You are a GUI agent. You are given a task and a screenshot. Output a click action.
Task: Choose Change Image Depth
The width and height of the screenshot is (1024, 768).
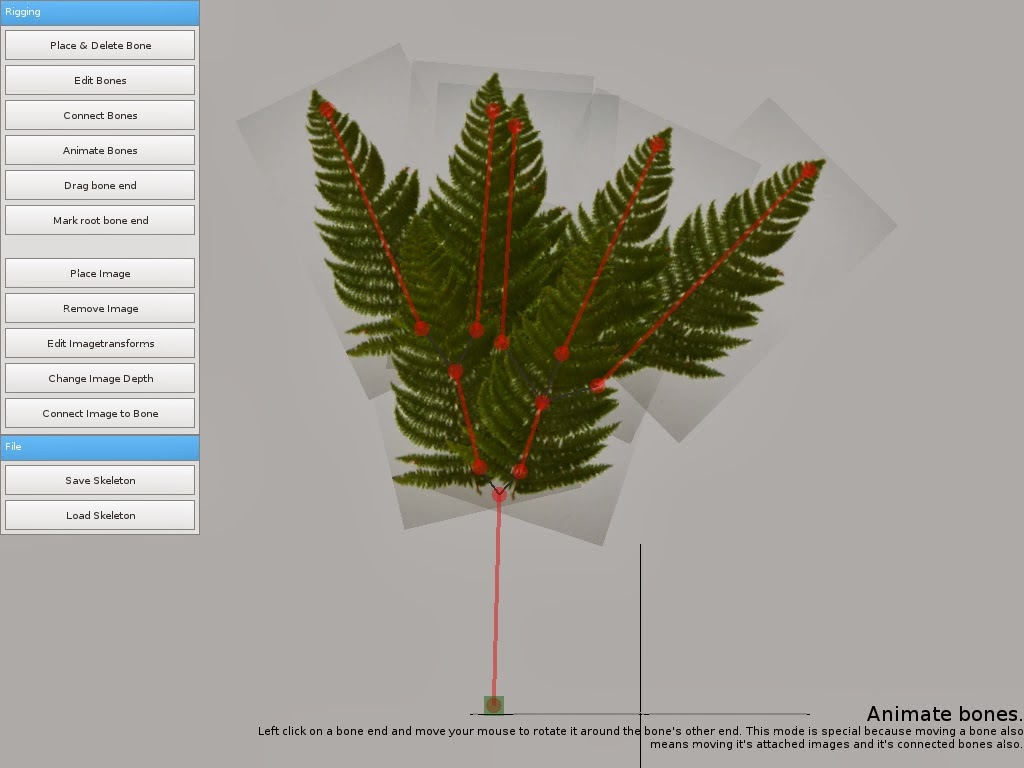pos(100,378)
